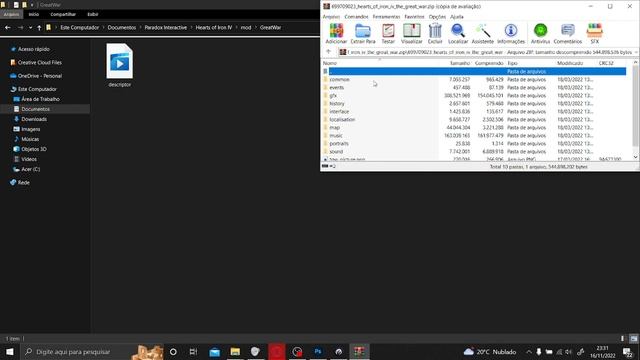Select the interface folder in archive
The height and width of the screenshot is (360, 640).
click(x=339, y=111)
